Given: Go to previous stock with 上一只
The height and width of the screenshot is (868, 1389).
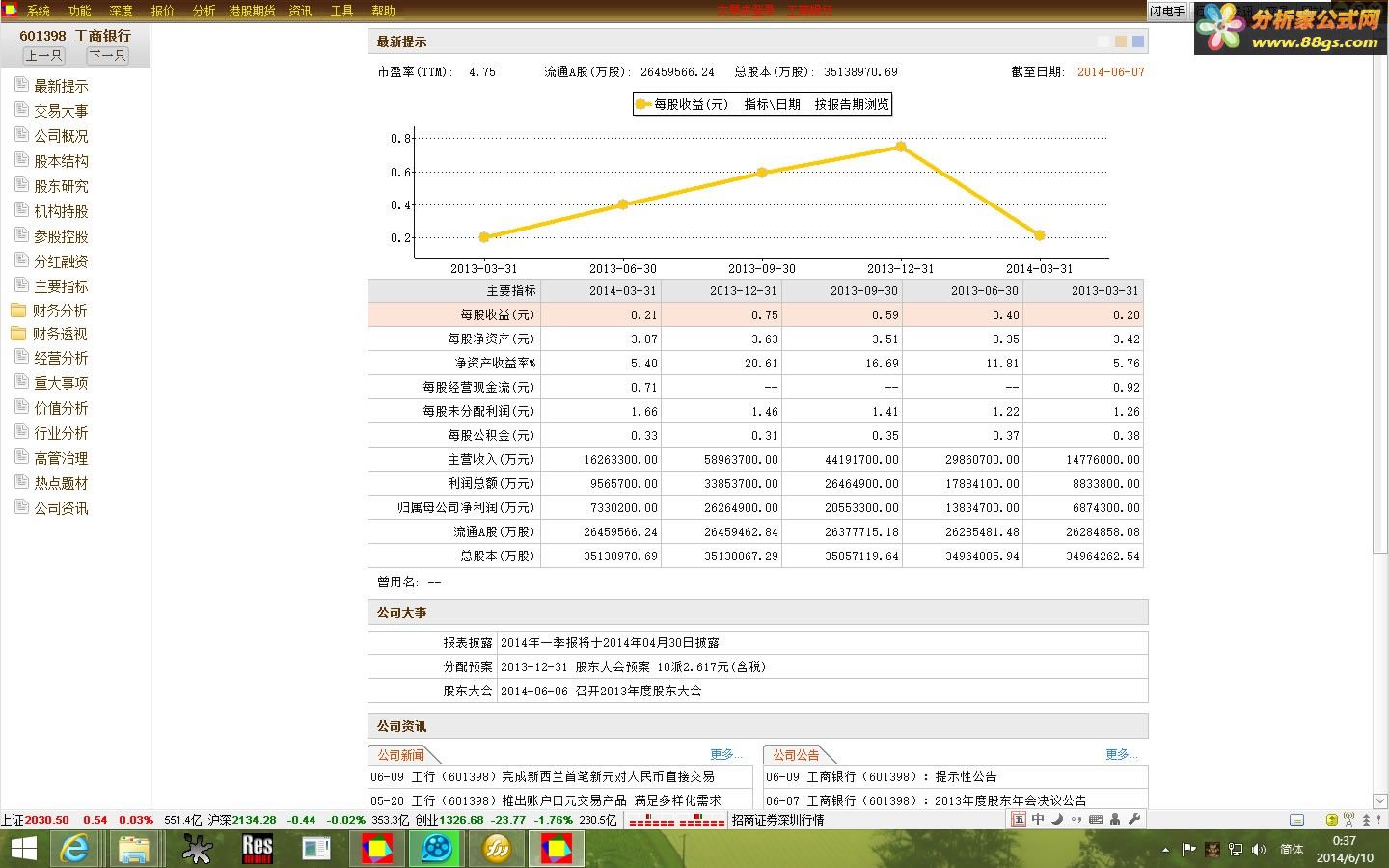Looking at the screenshot, I should click(x=43, y=55).
